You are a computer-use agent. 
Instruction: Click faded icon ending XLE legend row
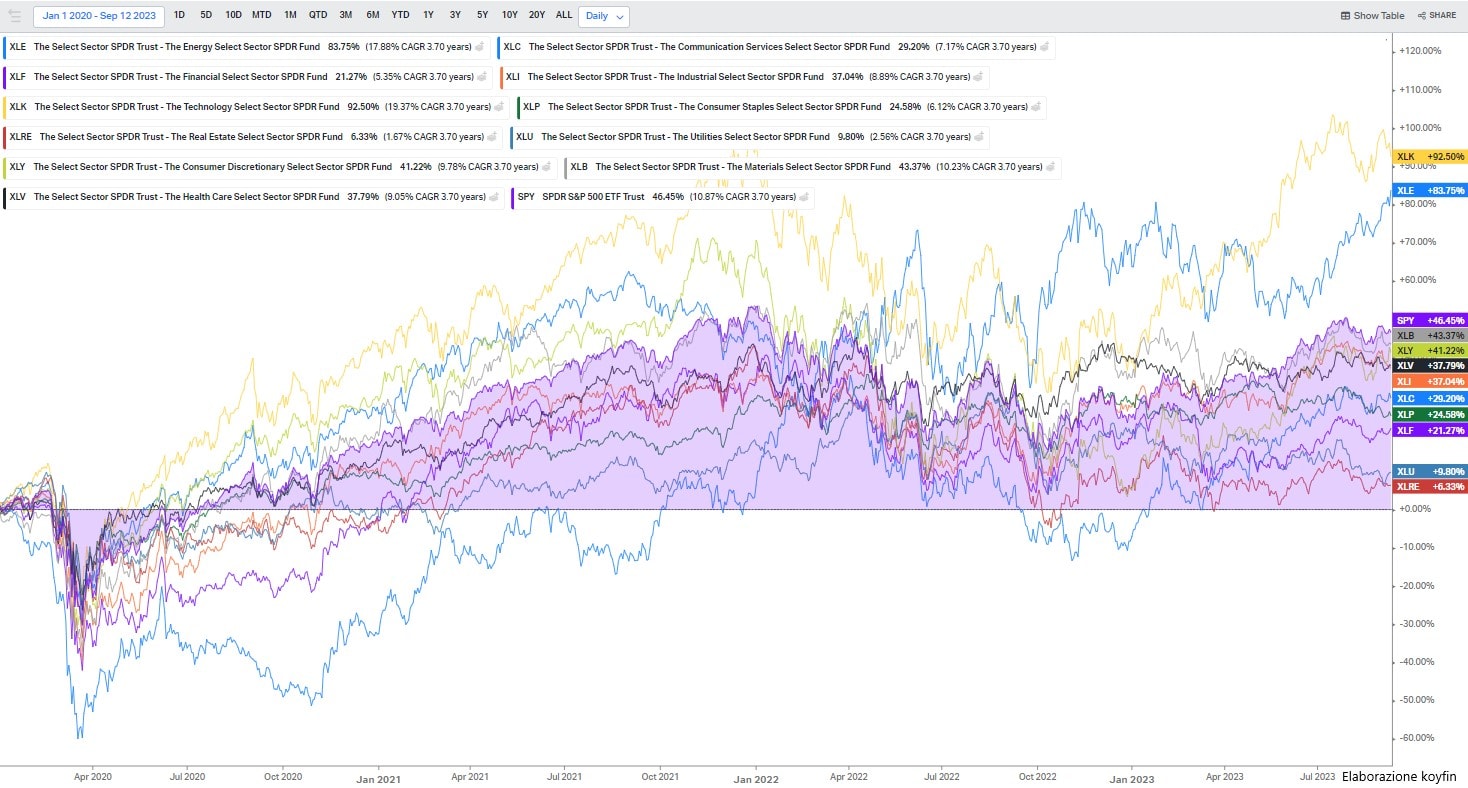480,47
